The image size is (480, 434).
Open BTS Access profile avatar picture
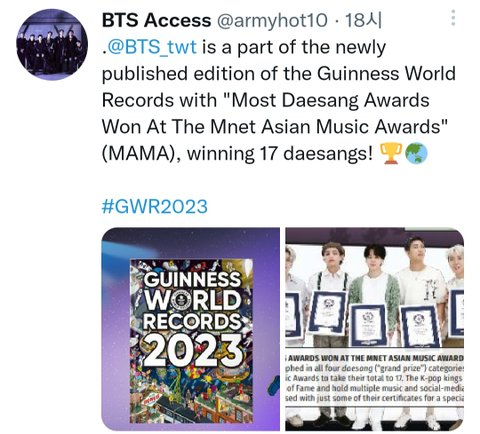(x=52, y=45)
